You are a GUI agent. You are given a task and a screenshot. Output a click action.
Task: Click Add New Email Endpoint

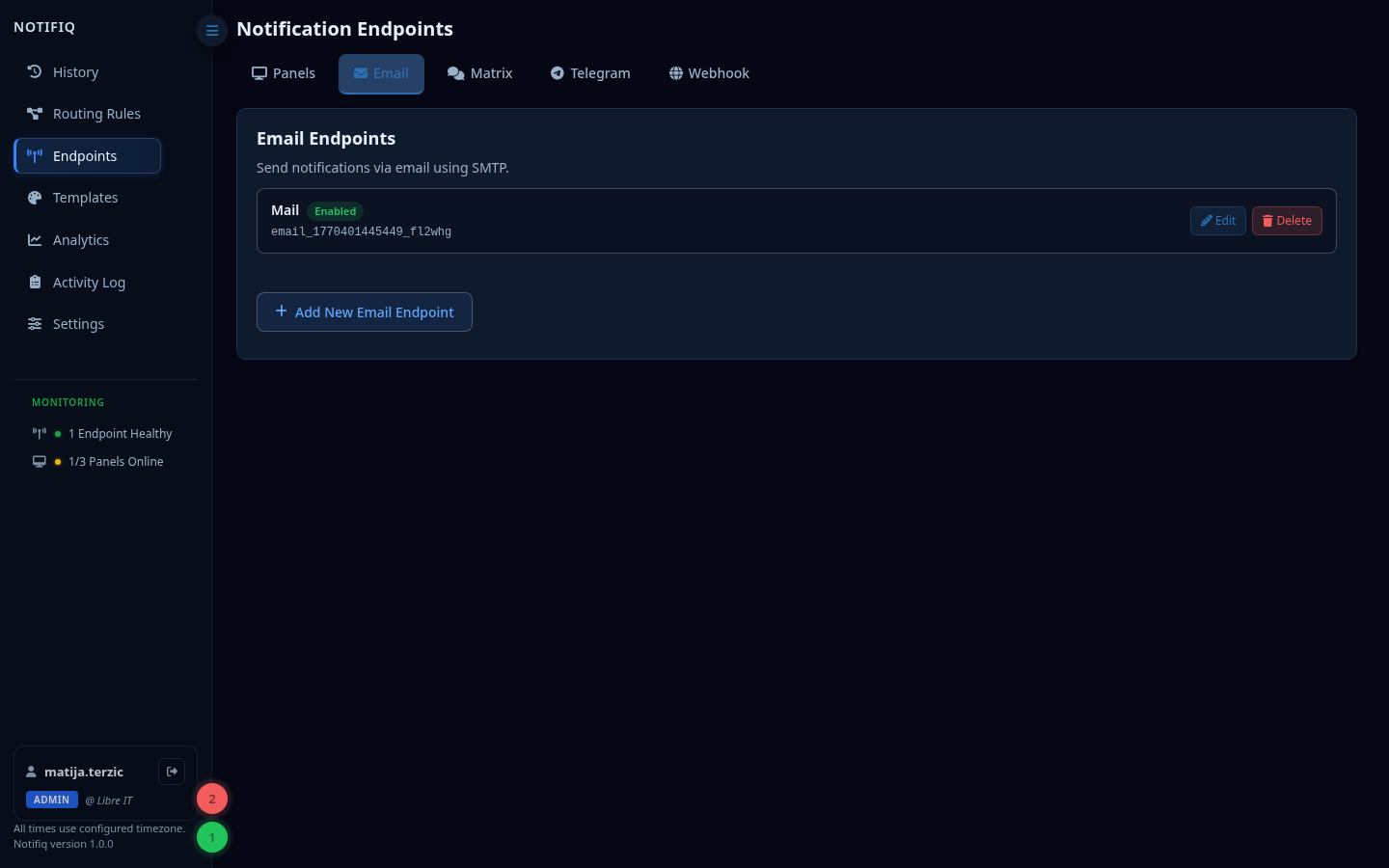(365, 312)
